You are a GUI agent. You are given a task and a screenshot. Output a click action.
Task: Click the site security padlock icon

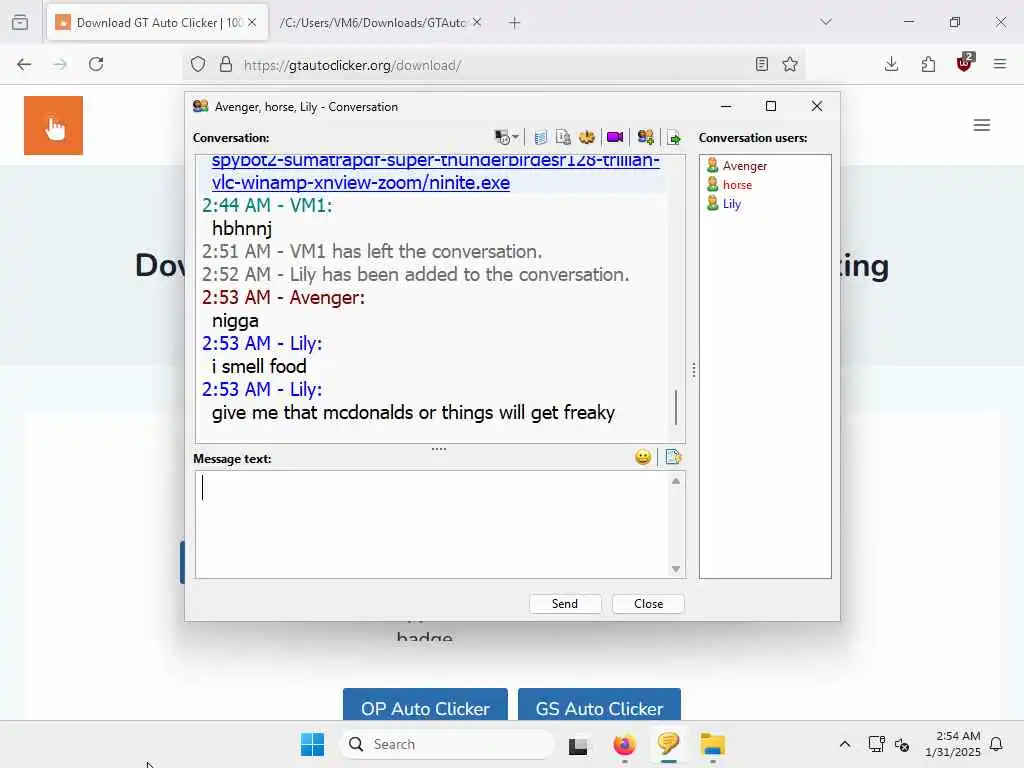coord(226,64)
